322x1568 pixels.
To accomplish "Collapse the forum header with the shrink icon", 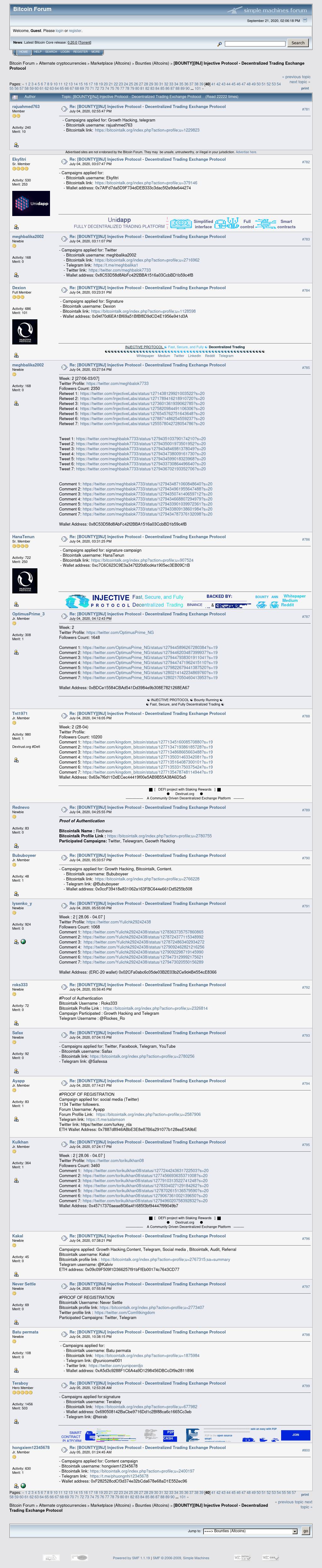I will point(306,21).
